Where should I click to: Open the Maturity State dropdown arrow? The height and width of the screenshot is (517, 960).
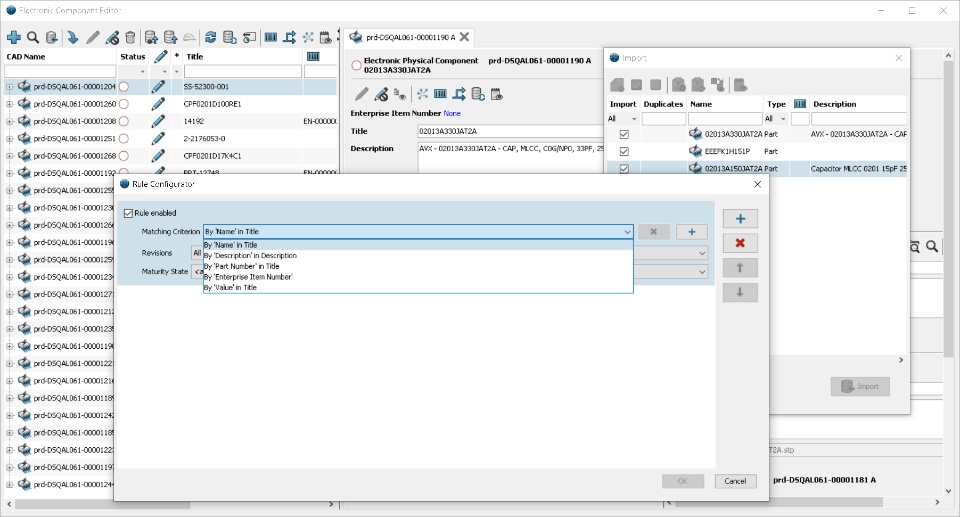pos(702,271)
